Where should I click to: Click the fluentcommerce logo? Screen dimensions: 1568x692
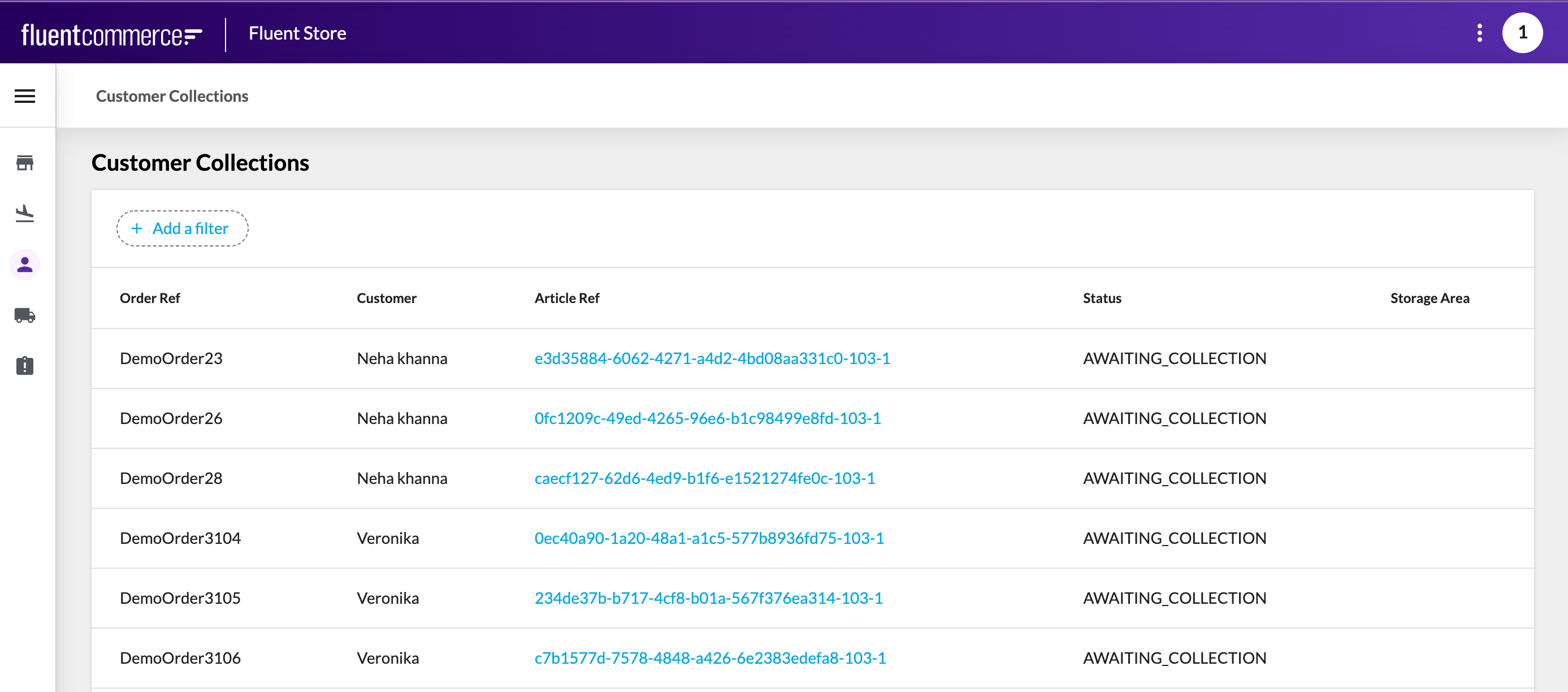[x=111, y=34]
